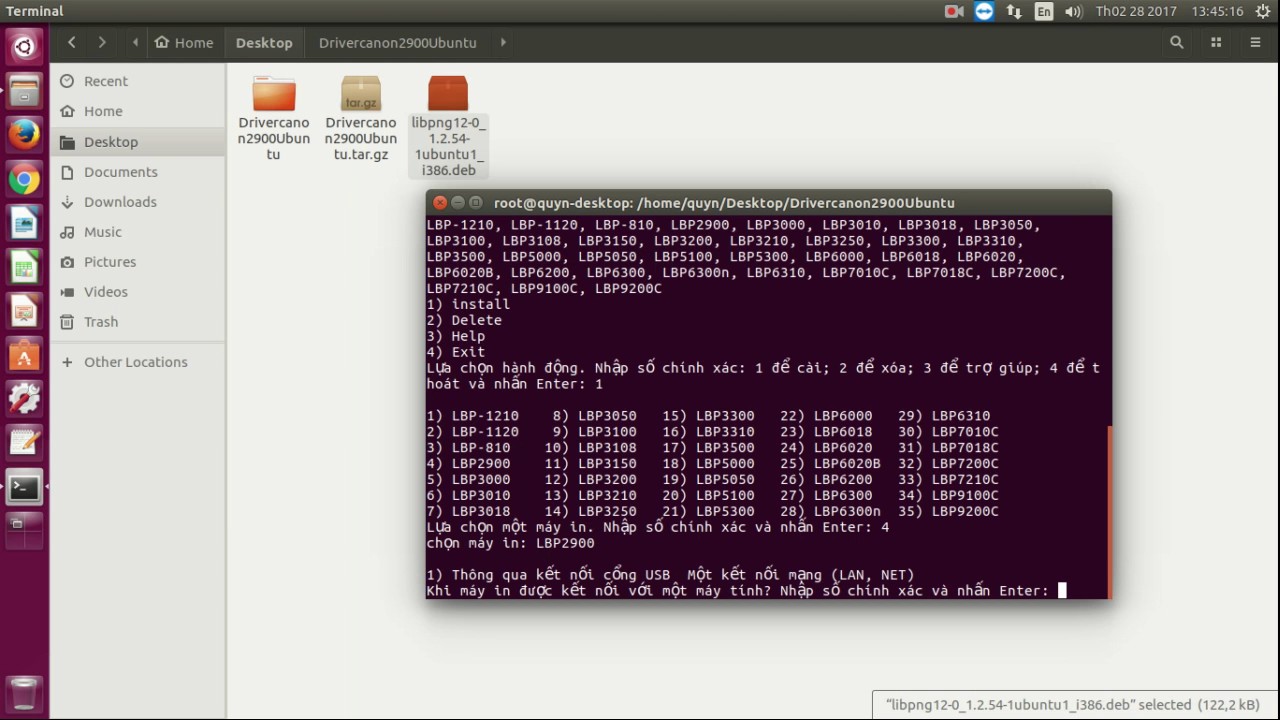Select the Desktop path bar segment

(264, 42)
